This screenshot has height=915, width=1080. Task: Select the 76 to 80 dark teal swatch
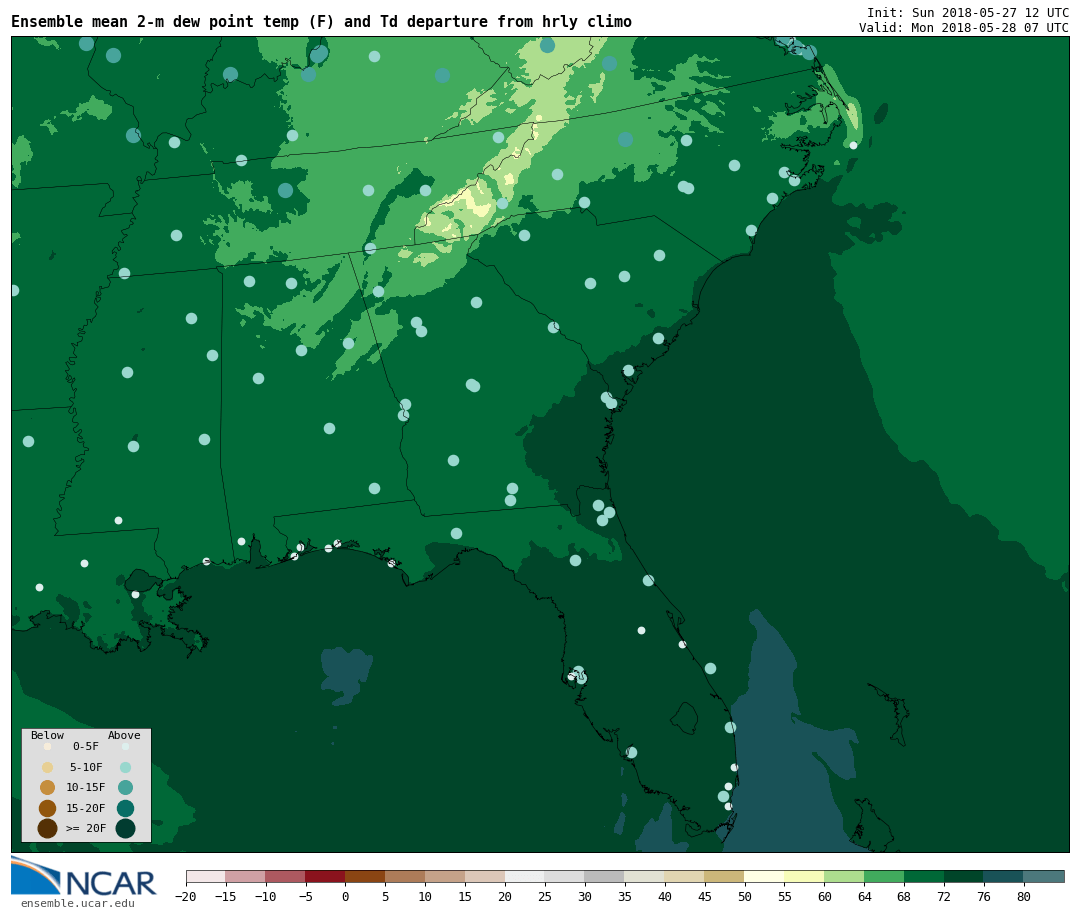(x=1005, y=876)
